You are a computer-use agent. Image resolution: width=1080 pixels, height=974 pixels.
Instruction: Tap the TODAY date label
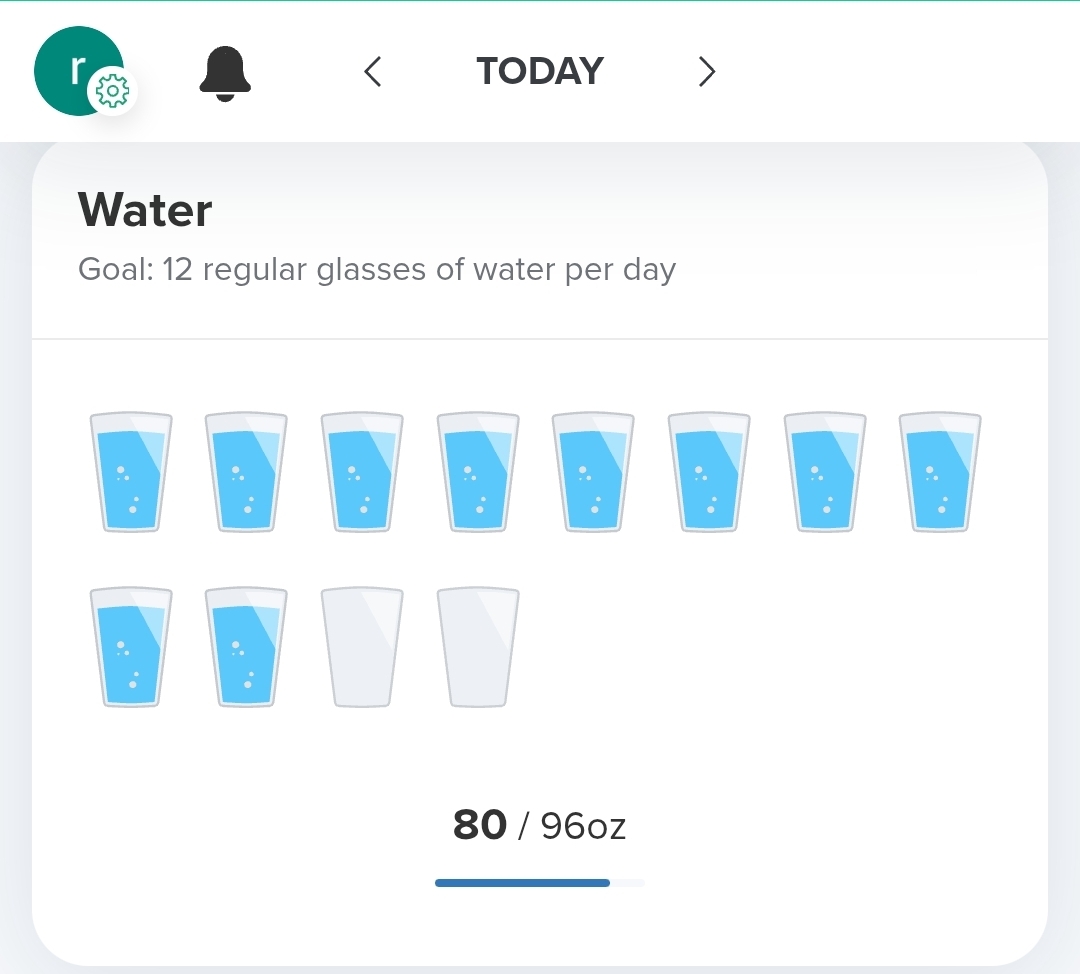coord(540,71)
